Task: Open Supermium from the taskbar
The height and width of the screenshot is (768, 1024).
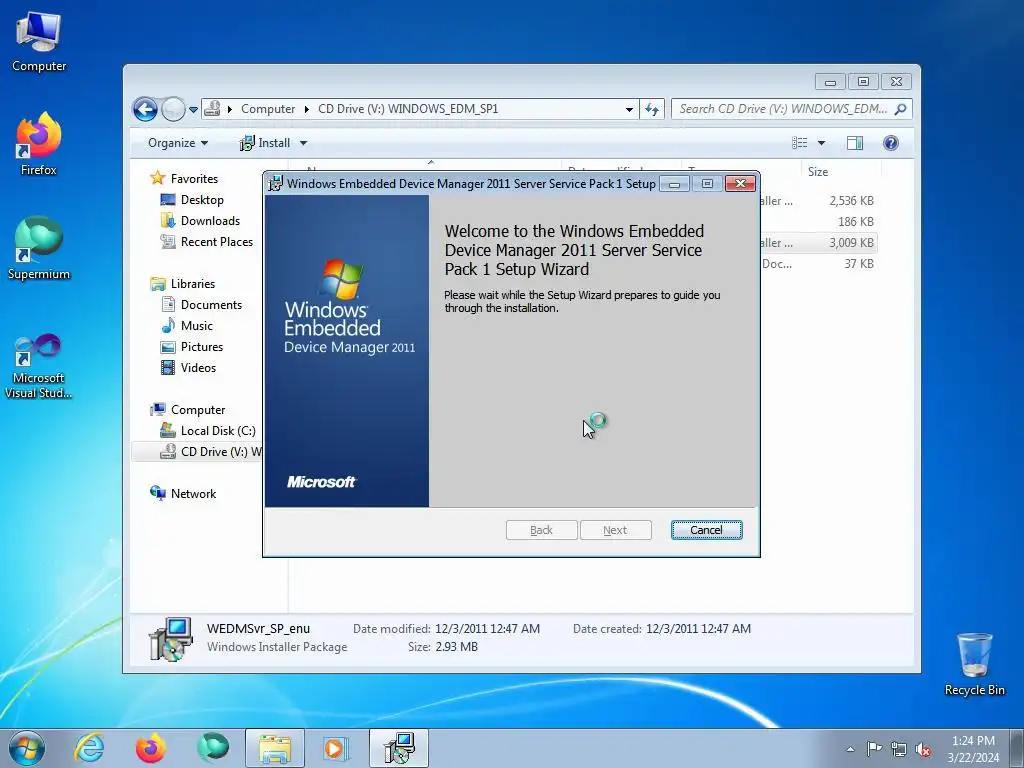Action: 213,748
